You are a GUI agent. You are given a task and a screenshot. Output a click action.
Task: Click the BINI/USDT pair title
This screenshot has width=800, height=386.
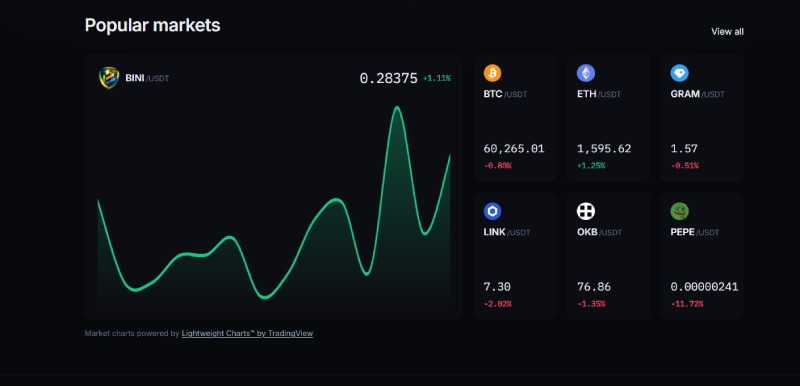click(147, 79)
